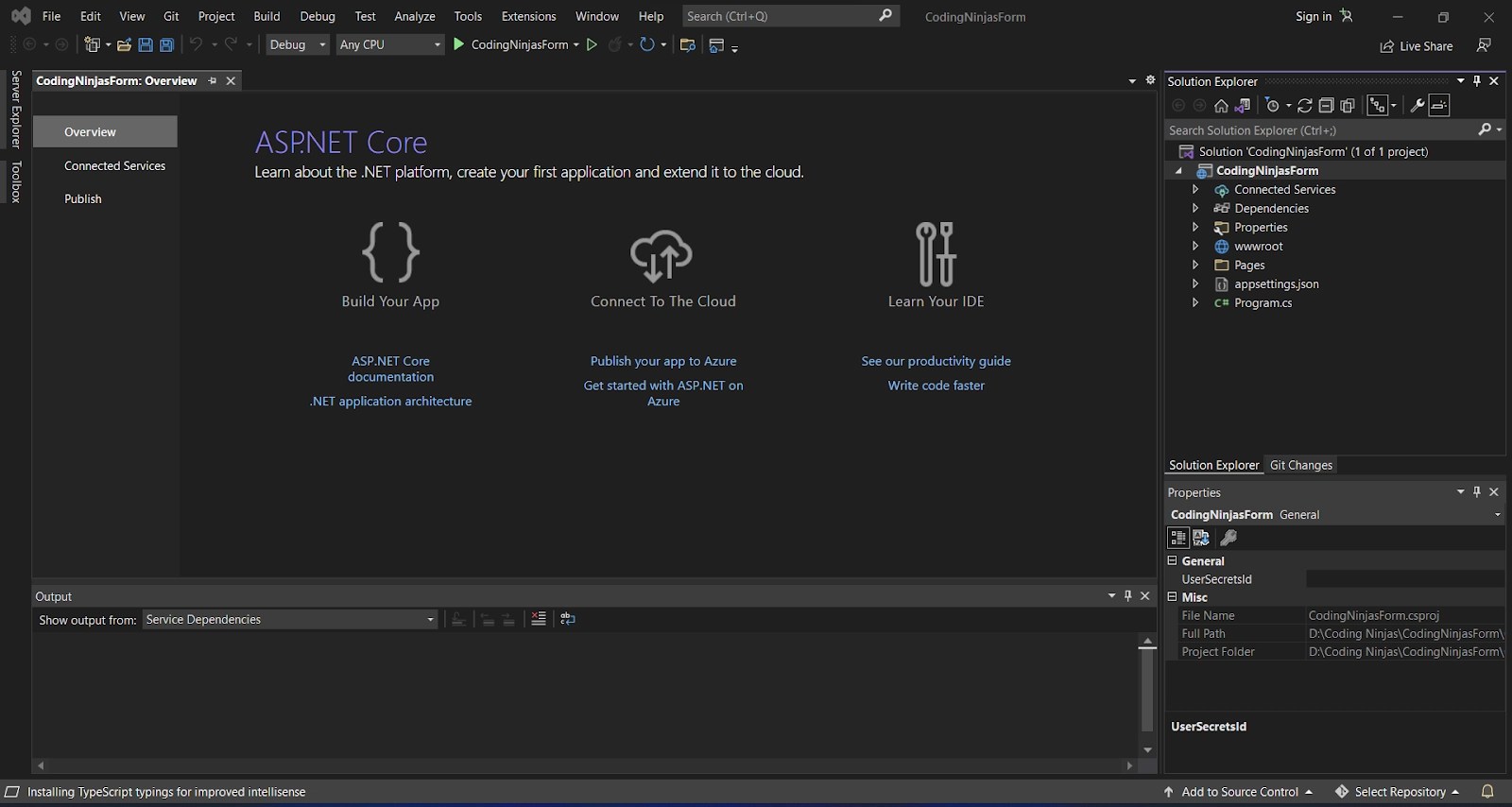
Task: Switch to the Git Changes tab
Action: point(1301,465)
